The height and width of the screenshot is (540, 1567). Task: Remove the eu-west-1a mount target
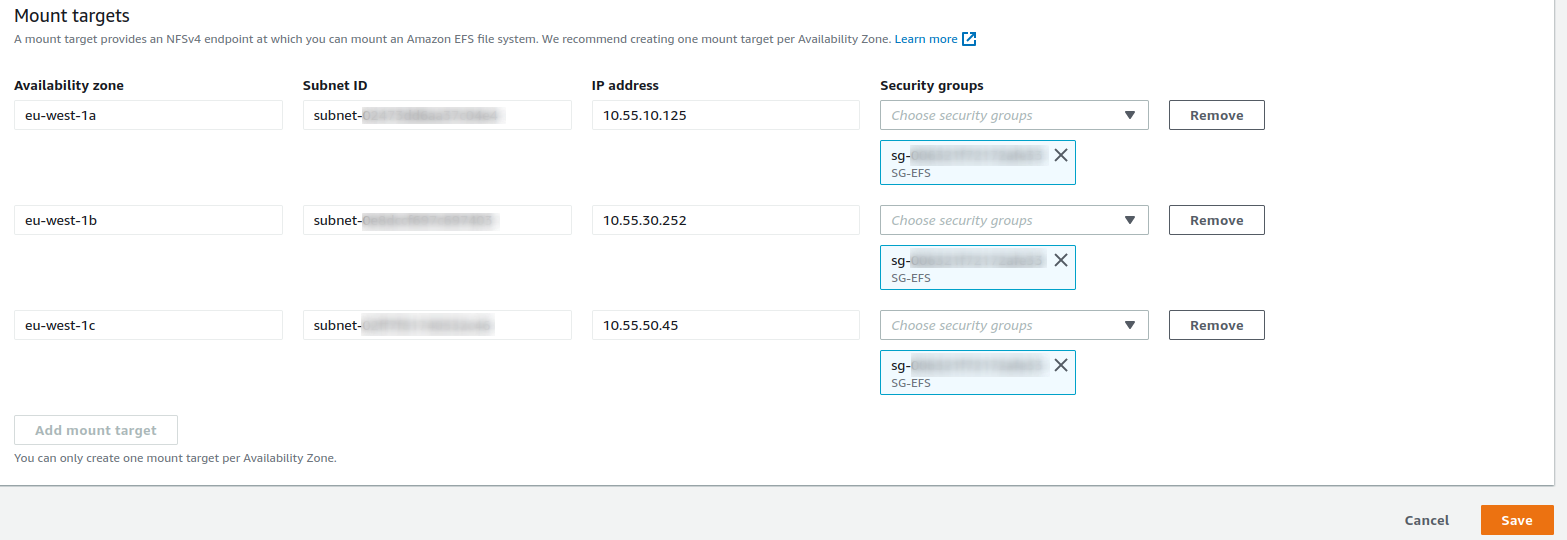pyautogui.click(x=1216, y=115)
